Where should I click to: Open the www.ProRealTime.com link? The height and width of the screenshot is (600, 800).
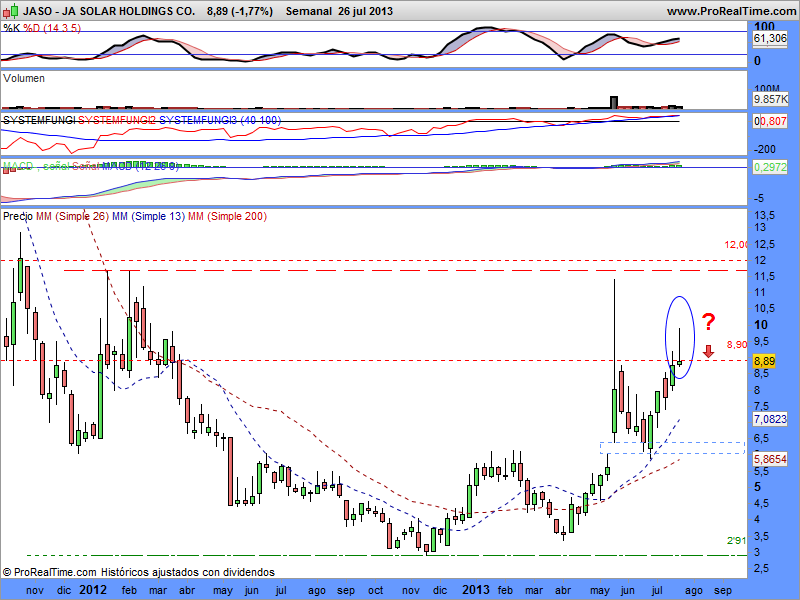point(733,11)
